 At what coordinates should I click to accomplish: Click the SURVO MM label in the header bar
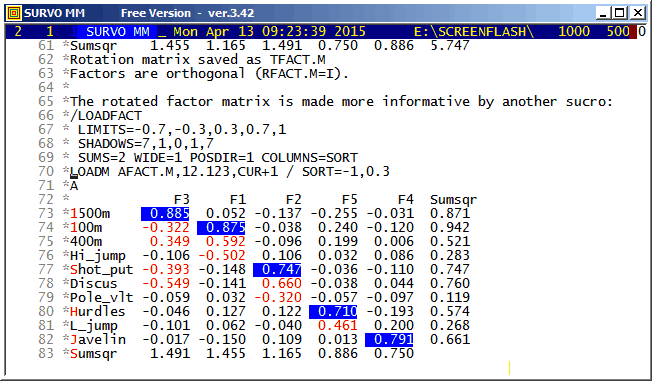point(118,32)
